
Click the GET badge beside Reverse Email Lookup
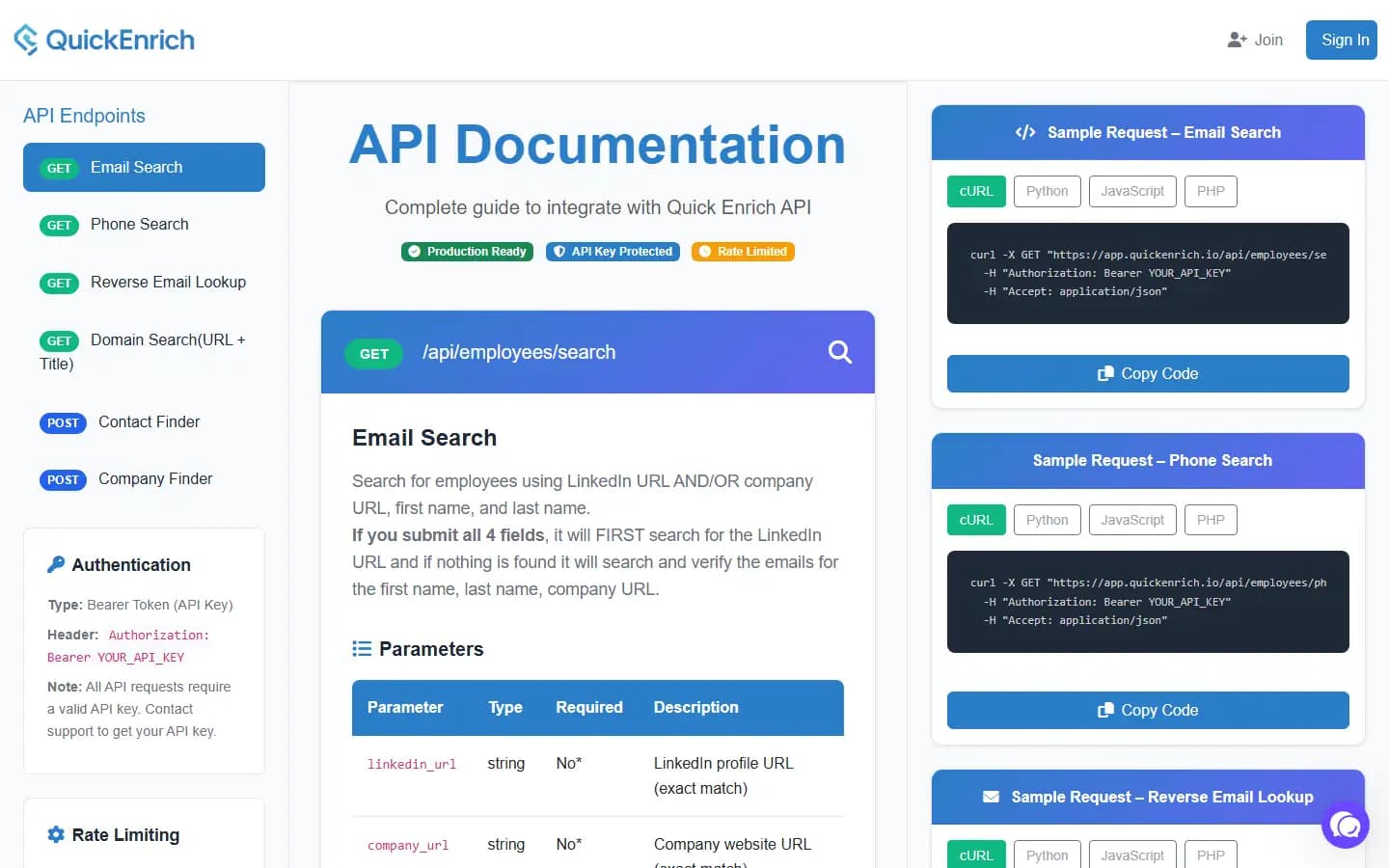59,283
